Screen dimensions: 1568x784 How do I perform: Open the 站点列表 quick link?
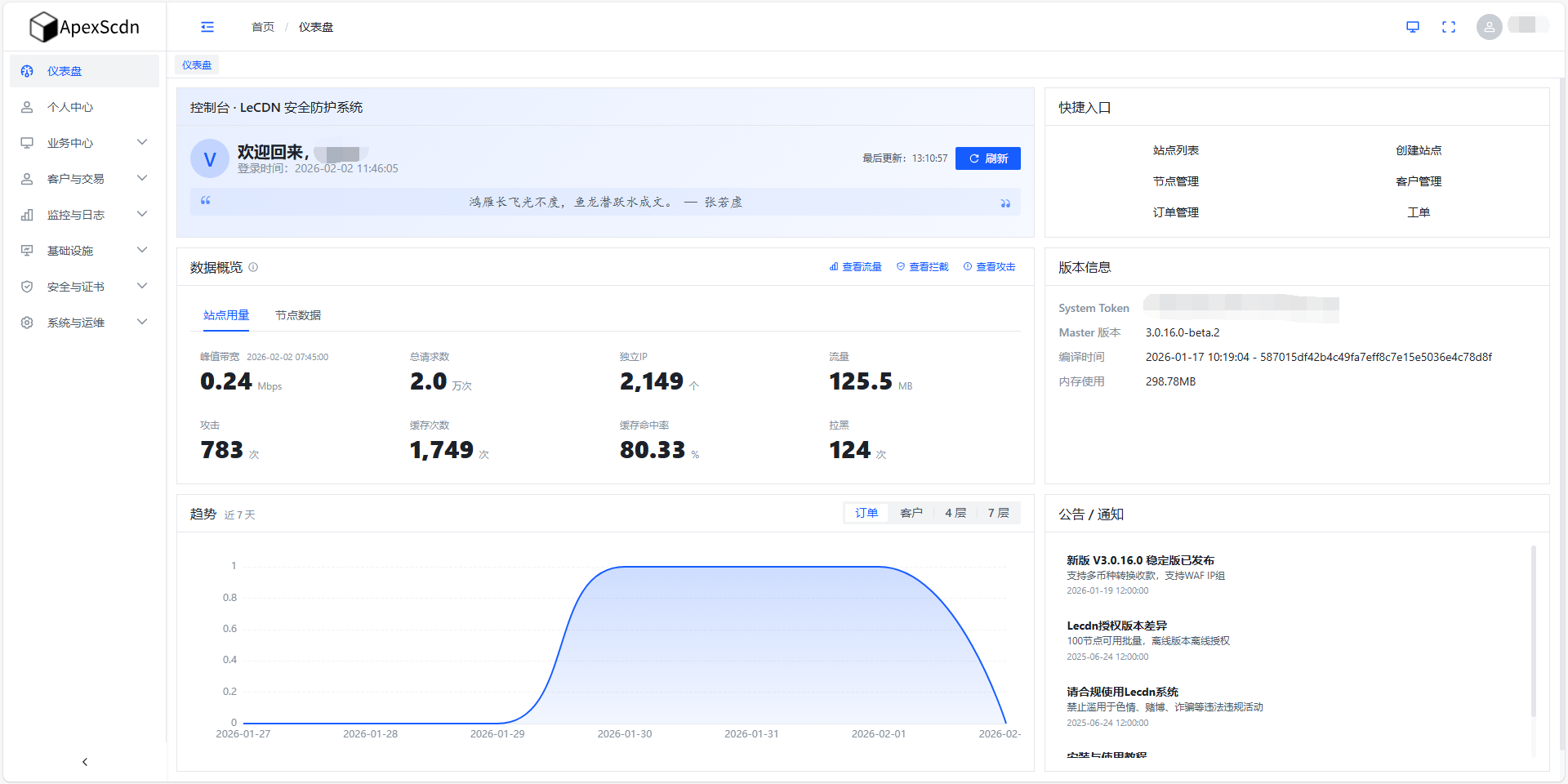coord(1175,149)
